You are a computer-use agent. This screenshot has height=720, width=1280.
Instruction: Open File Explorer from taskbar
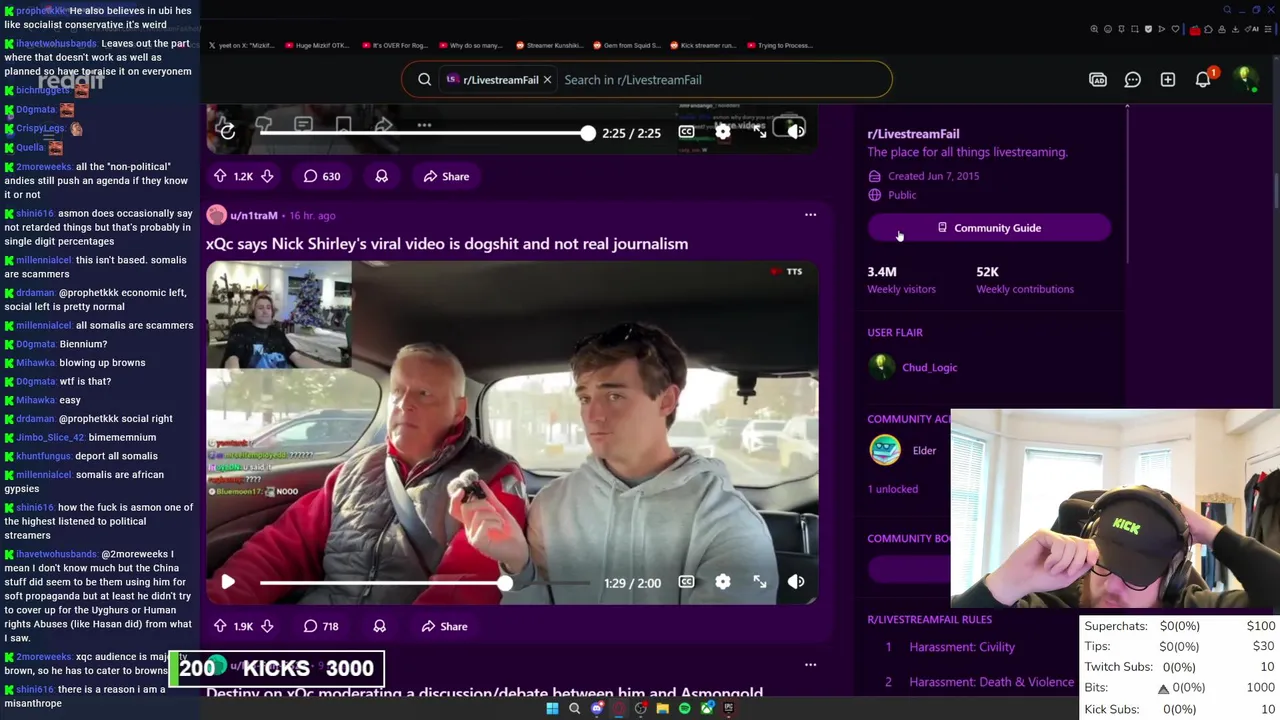point(662,708)
